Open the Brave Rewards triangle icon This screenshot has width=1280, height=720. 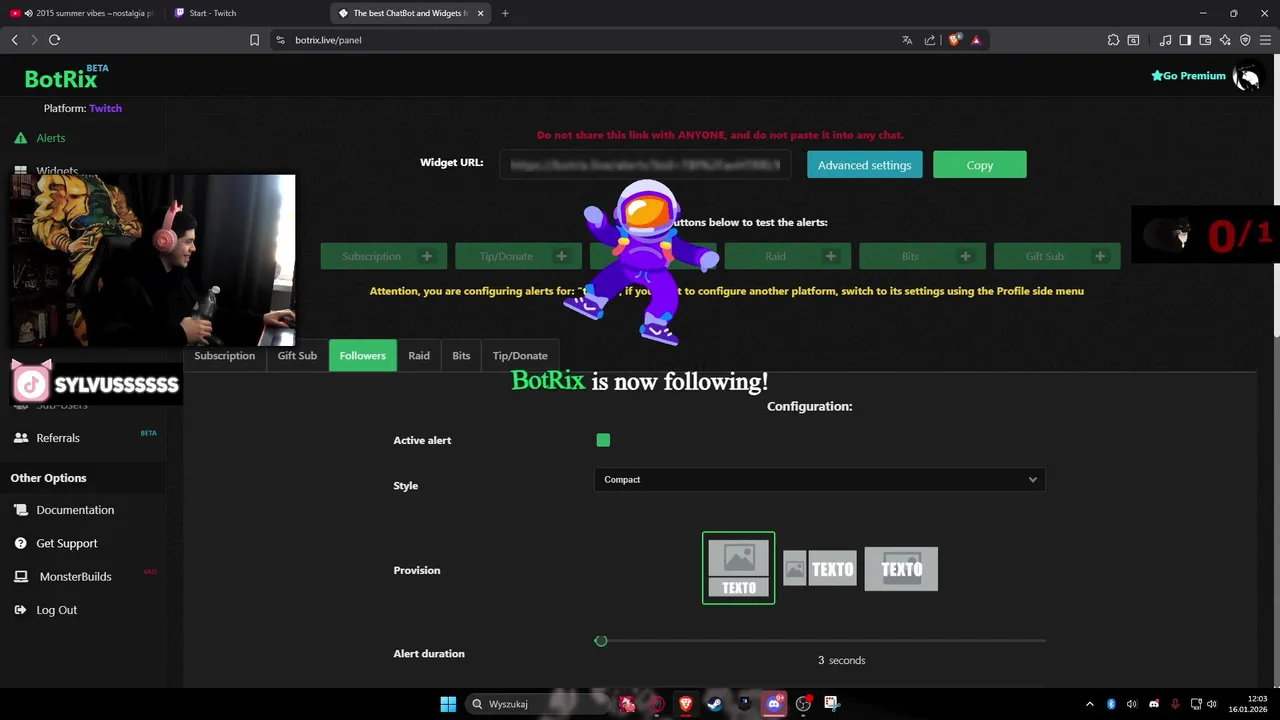click(x=976, y=40)
